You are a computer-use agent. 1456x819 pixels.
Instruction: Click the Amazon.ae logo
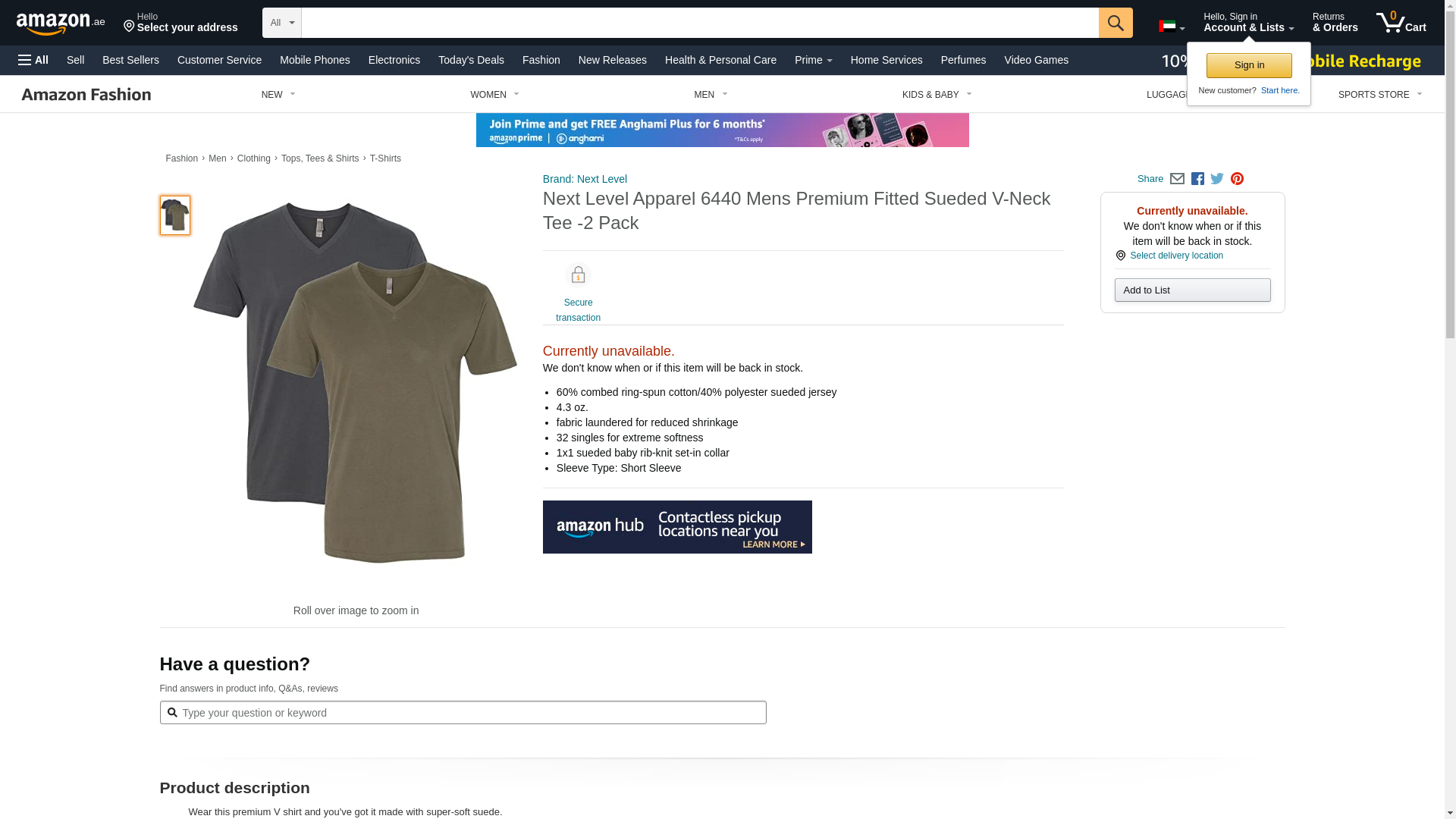coord(61,24)
